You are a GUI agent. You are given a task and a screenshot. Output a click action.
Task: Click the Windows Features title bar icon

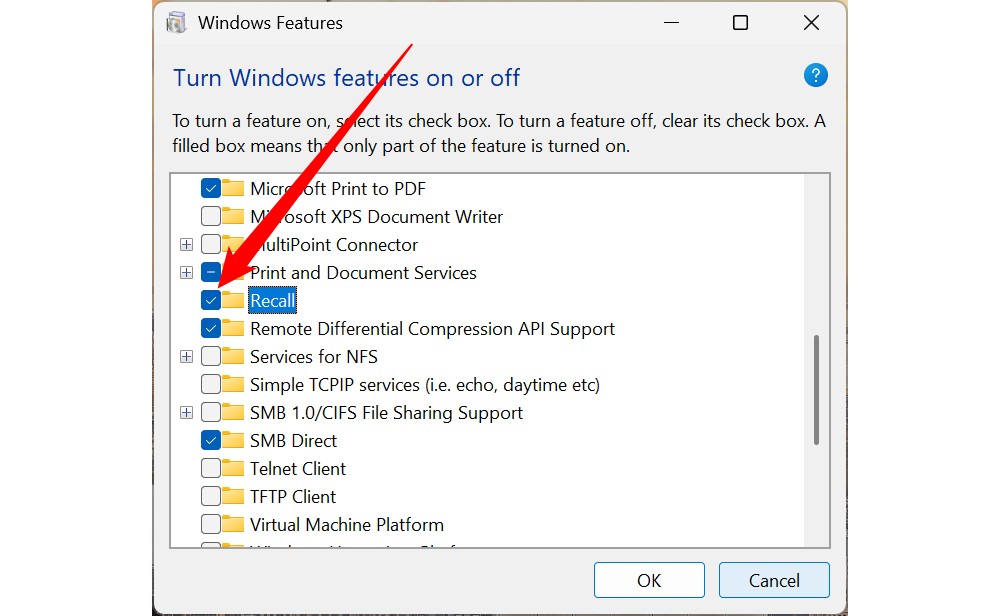coord(176,23)
